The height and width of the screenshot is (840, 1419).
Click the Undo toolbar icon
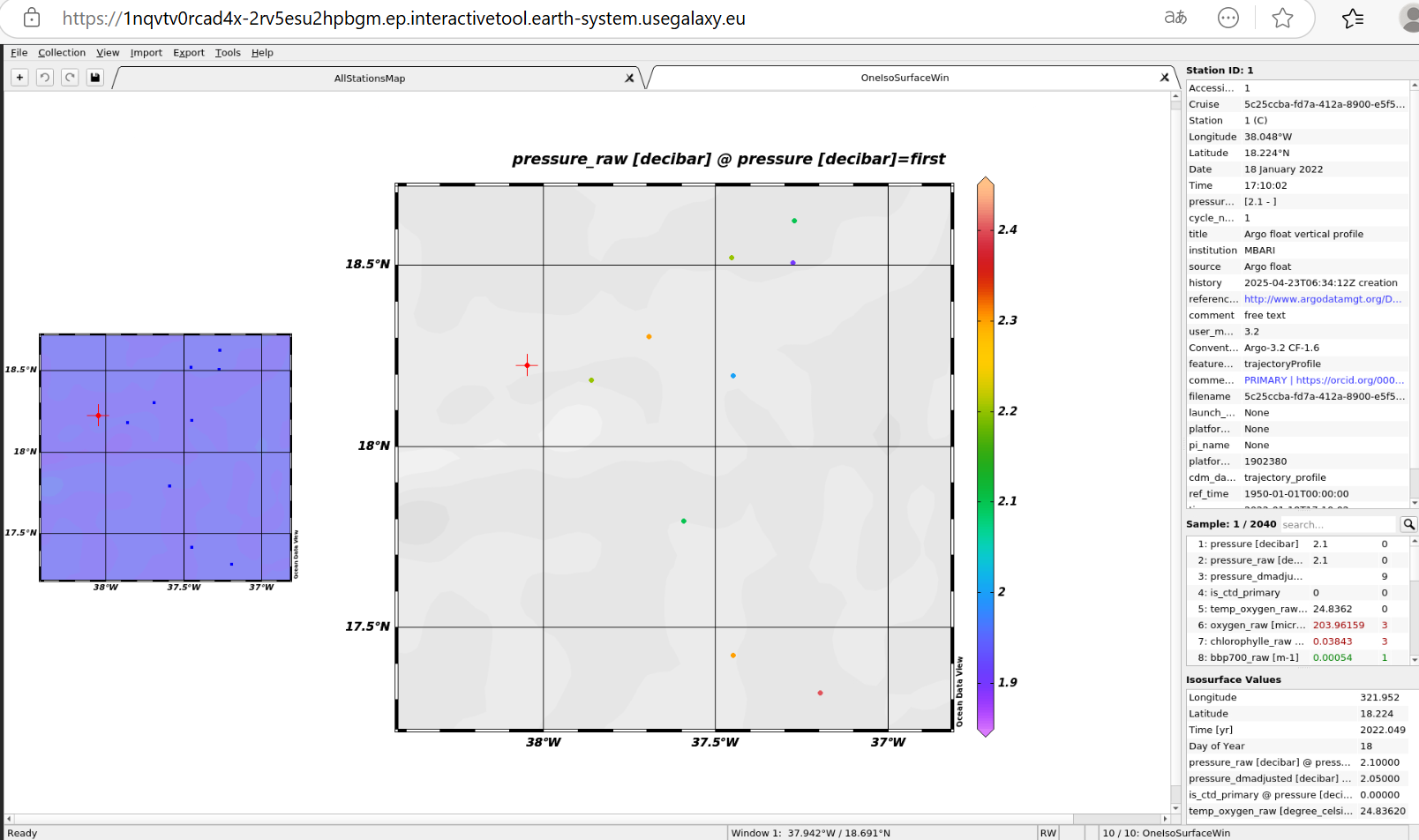44,77
